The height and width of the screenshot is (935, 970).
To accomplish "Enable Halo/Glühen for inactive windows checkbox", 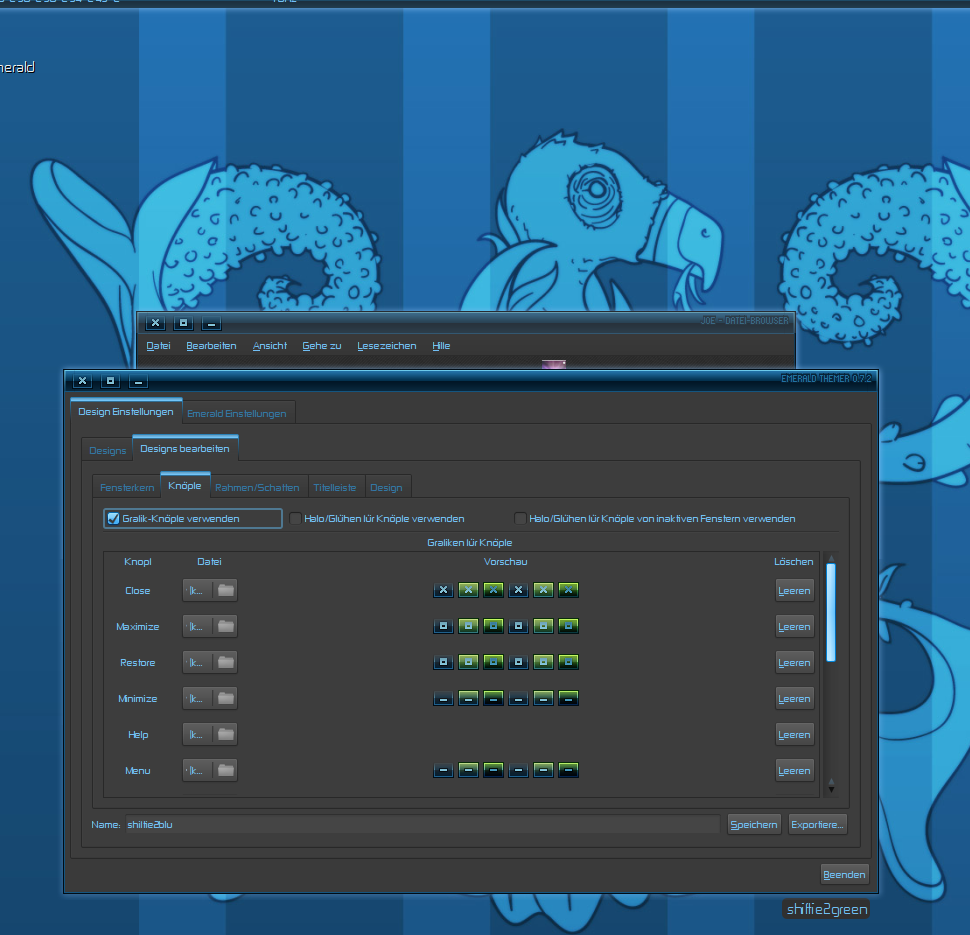I will pyautogui.click(x=520, y=519).
